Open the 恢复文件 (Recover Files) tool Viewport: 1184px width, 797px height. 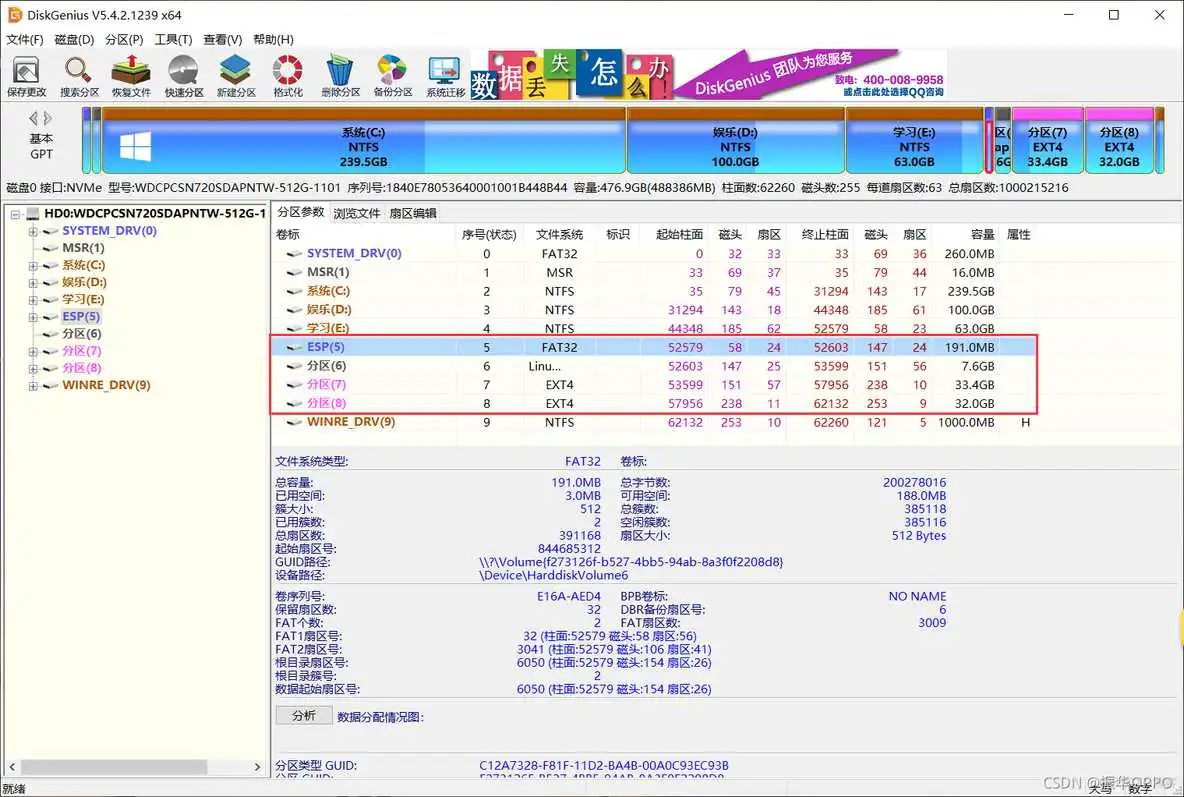(x=130, y=74)
